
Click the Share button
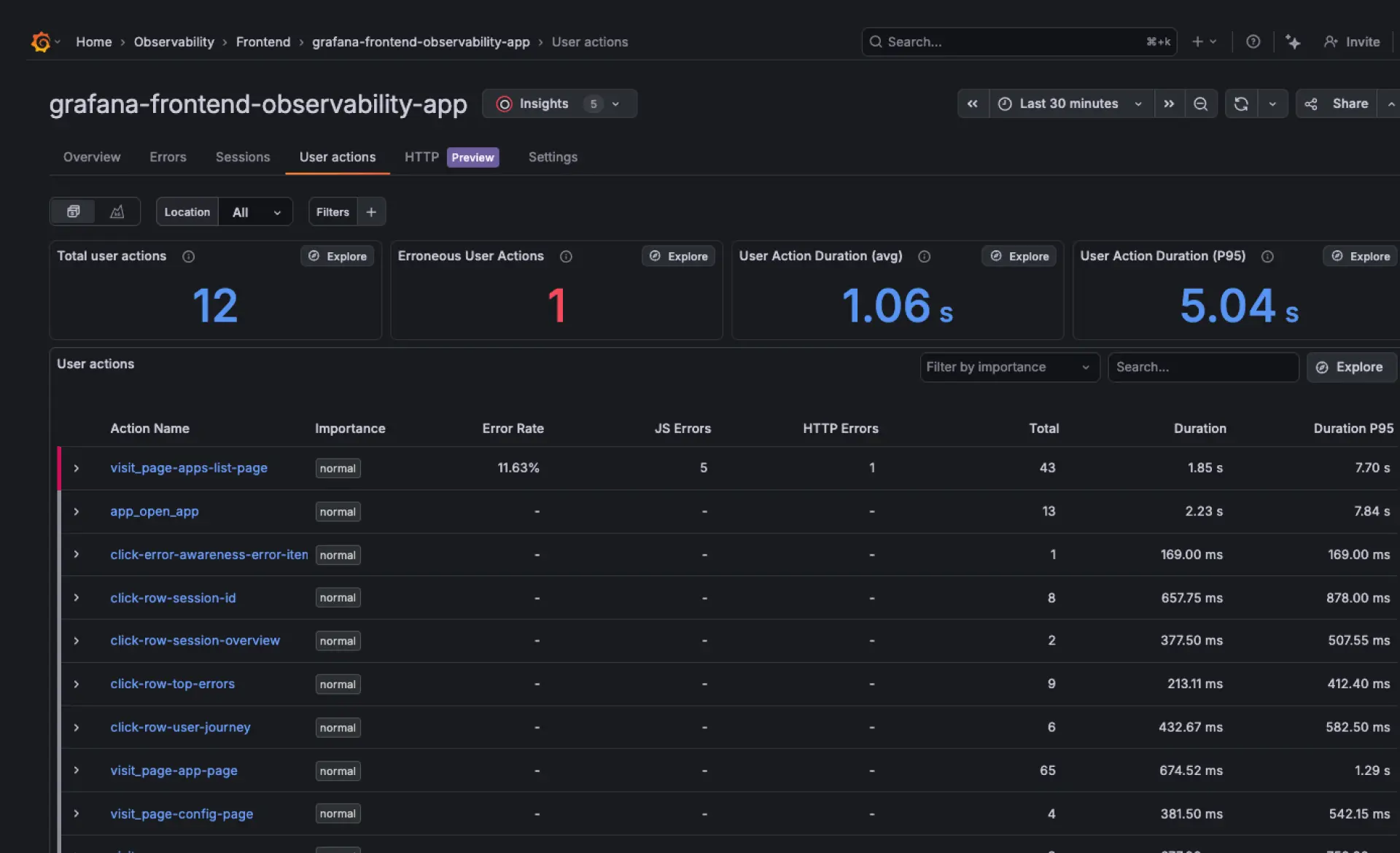coord(1337,104)
